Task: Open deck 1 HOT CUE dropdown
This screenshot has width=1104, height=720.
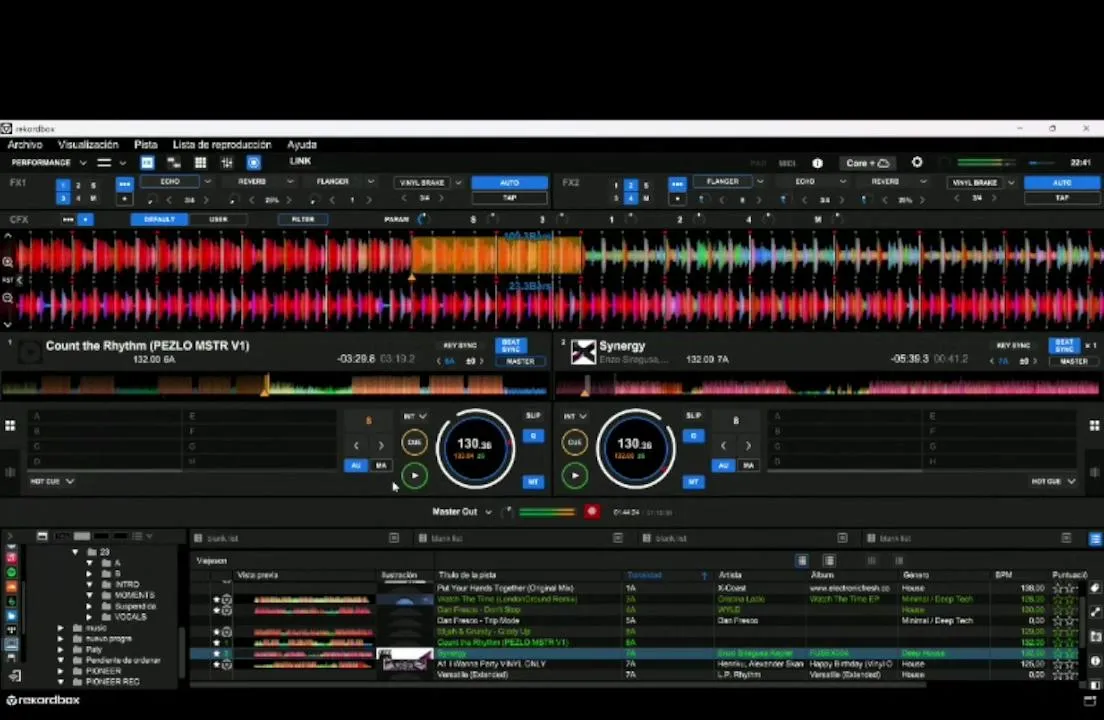Action: (53, 481)
